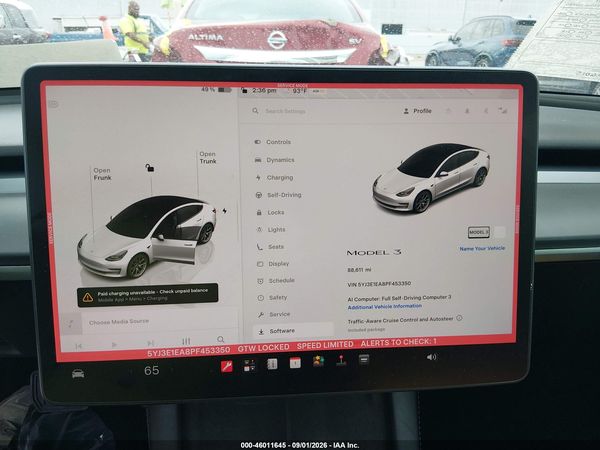Screen dimensions: 600x450
Task: Tap the GTW LOCKED status text
Action: point(263,348)
